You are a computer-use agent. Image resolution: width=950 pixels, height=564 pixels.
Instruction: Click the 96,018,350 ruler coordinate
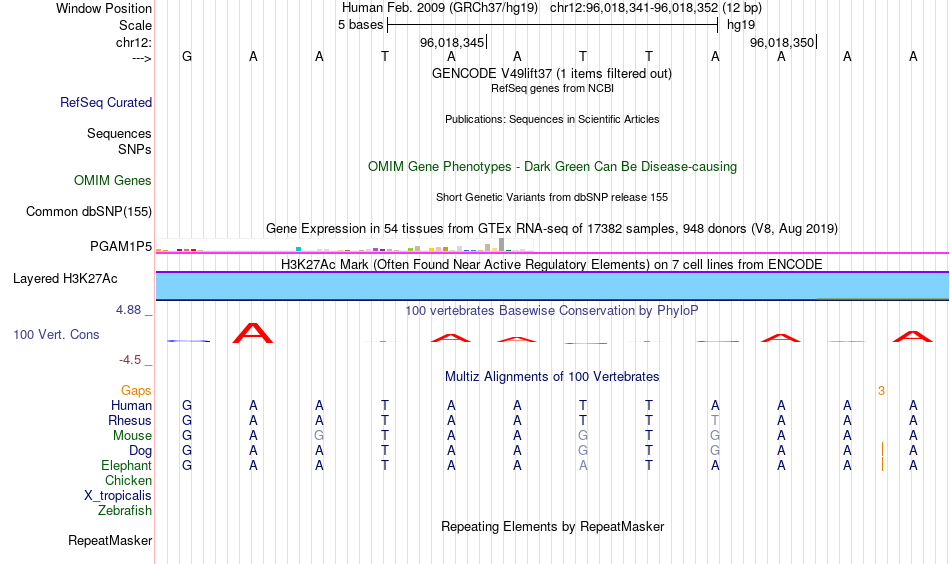click(x=782, y=42)
